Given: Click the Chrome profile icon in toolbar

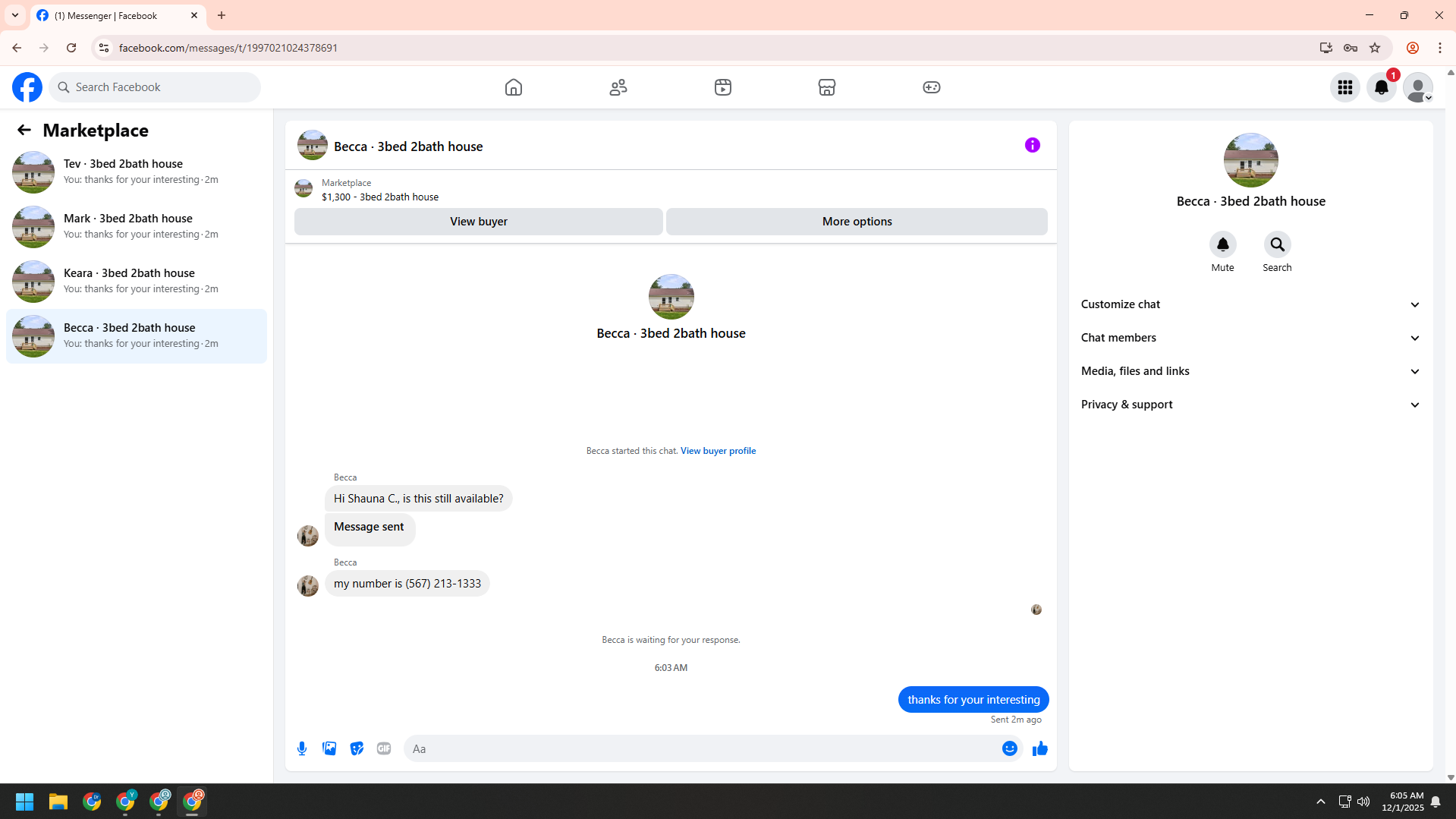Looking at the screenshot, I should [x=1413, y=48].
